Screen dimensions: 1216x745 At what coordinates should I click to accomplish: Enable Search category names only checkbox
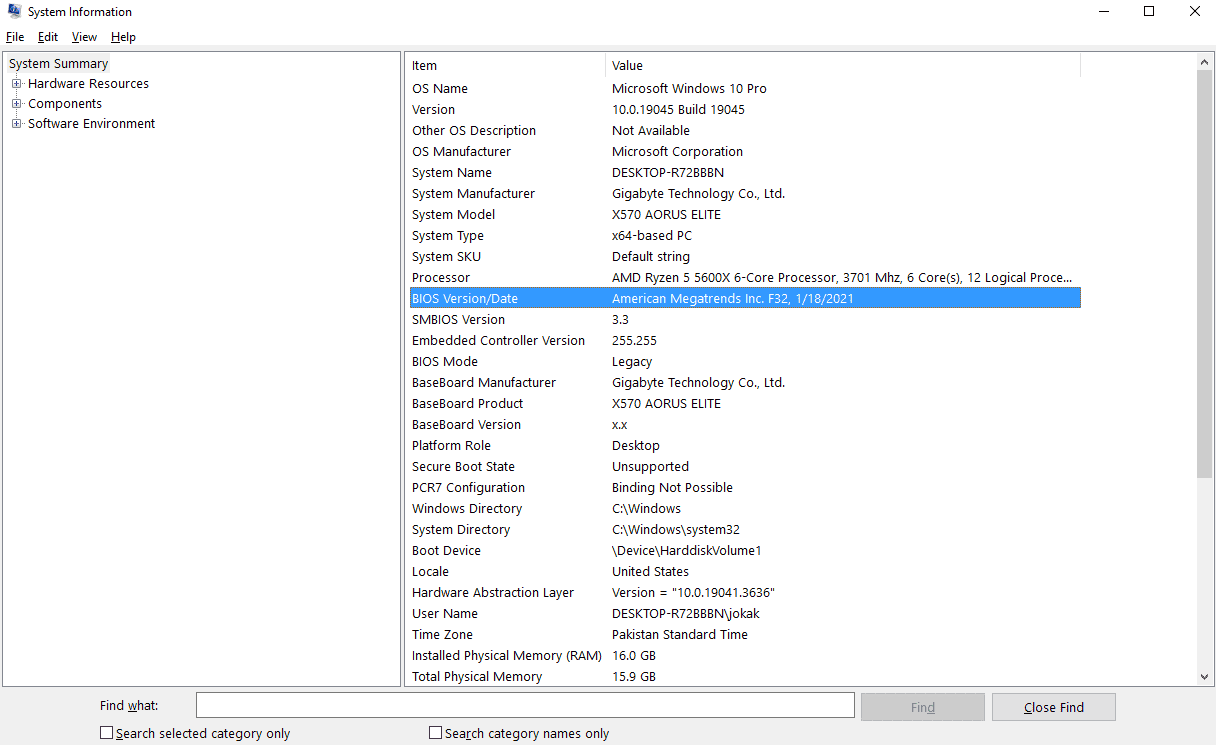pos(435,733)
